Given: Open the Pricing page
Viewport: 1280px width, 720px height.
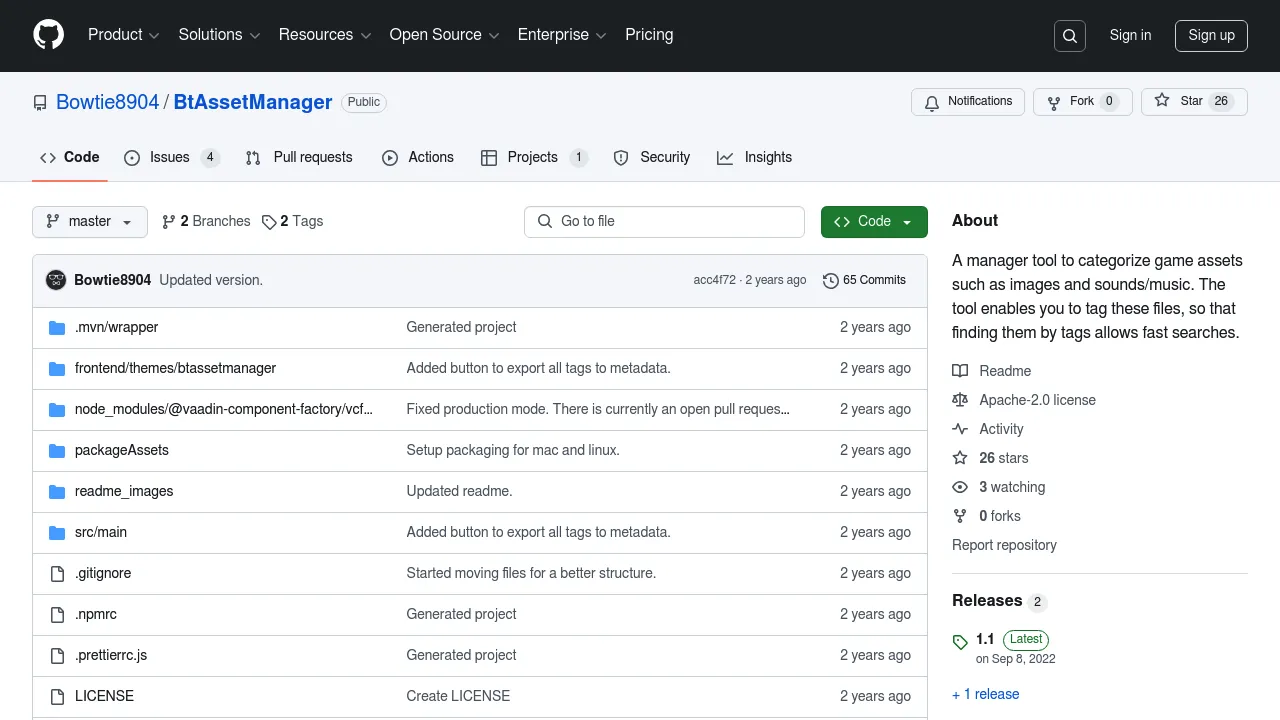Looking at the screenshot, I should [649, 35].
